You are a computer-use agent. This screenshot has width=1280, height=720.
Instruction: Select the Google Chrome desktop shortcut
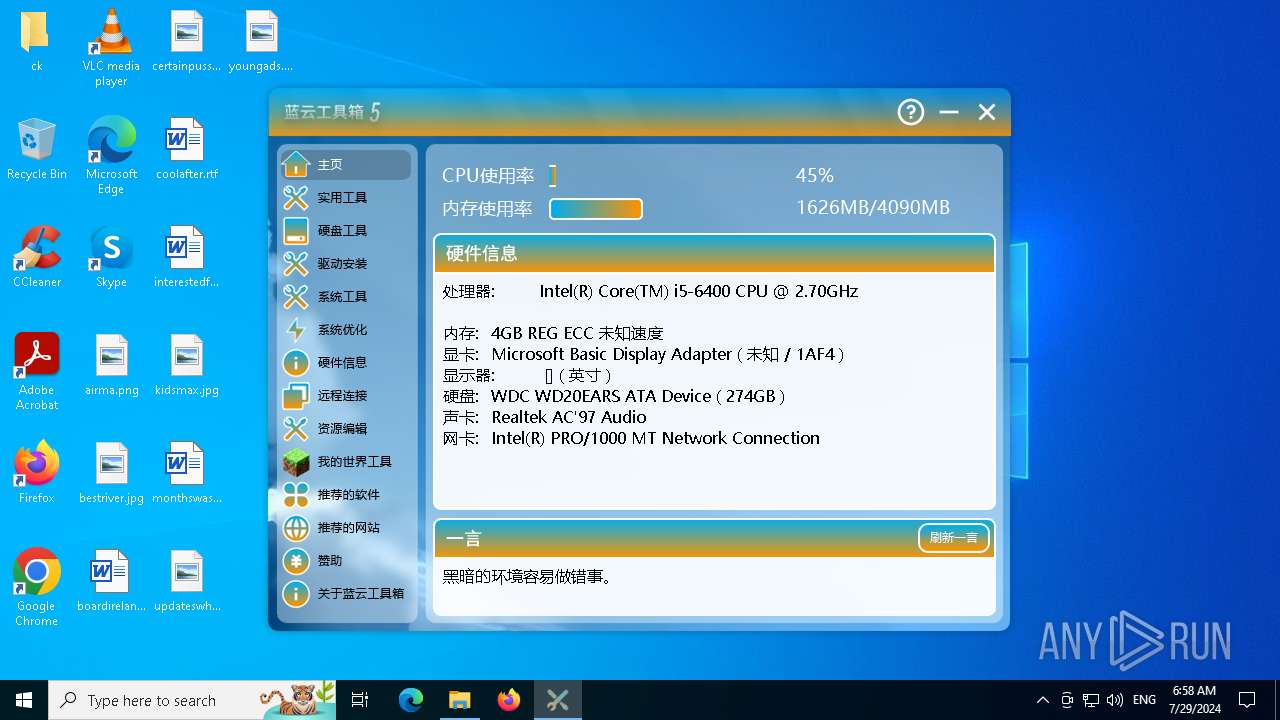pos(37,588)
